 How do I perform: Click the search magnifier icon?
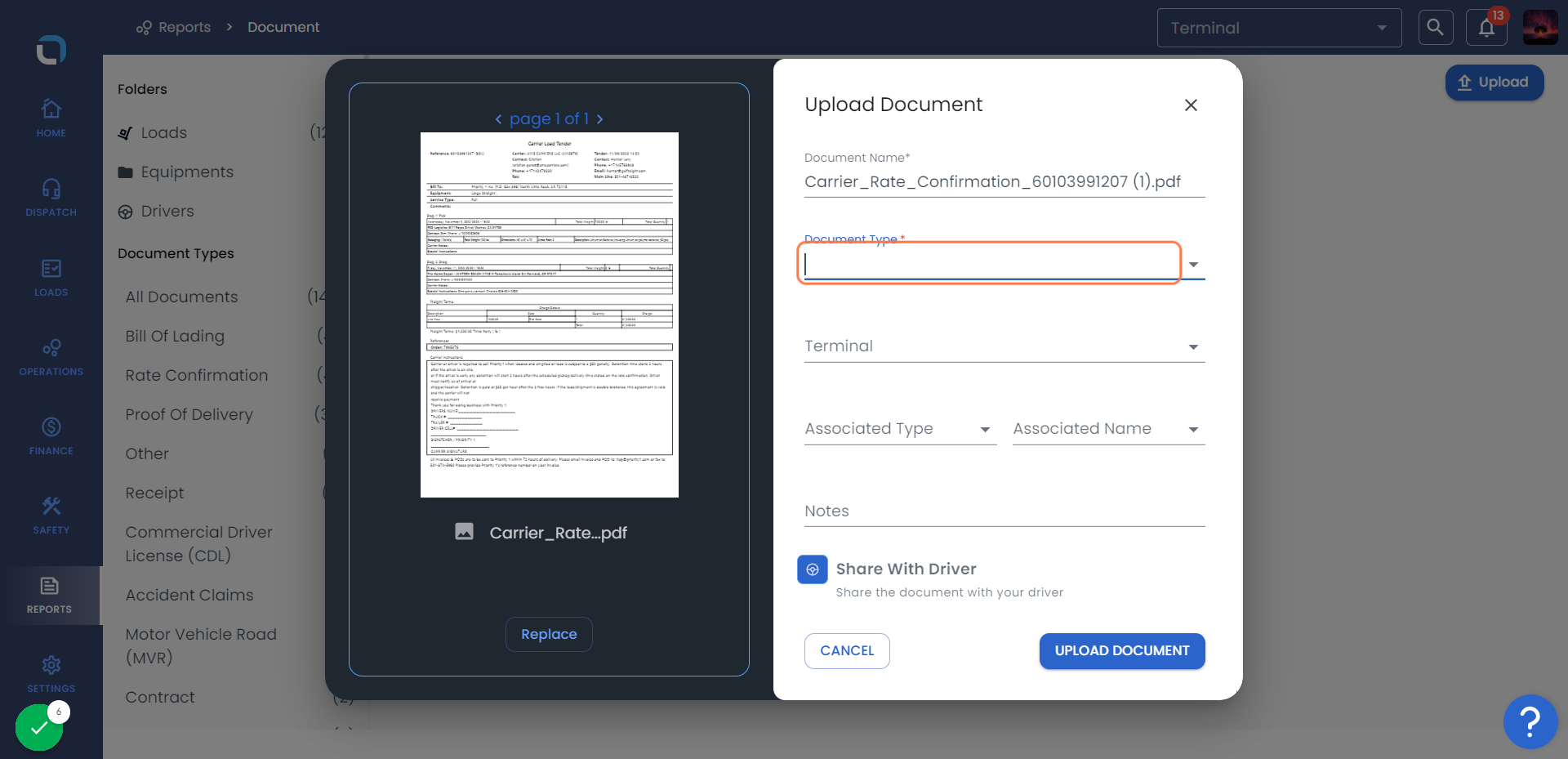pyautogui.click(x=1436, y=28)
